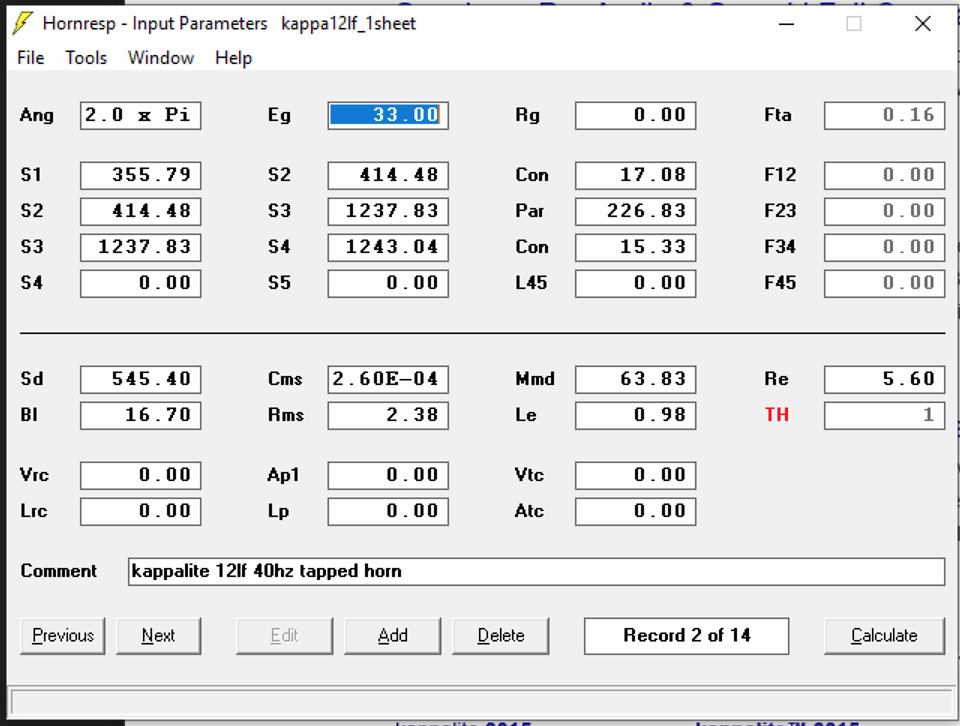
Task: Click the Vrc input field
Action: (140, 476)
